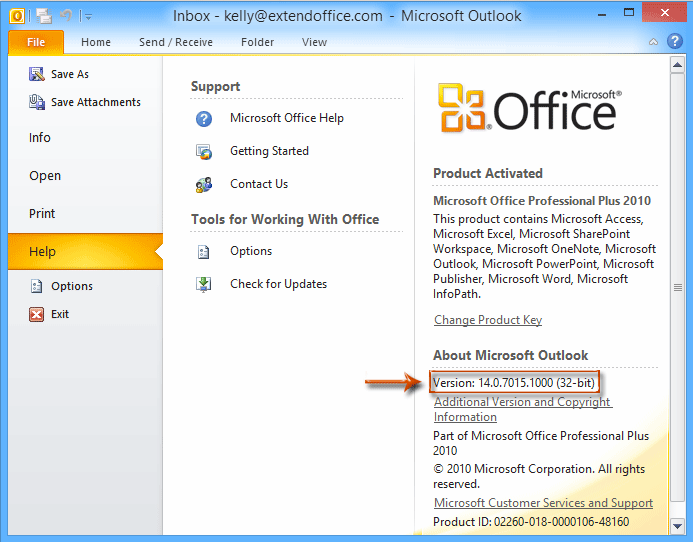
Task: Open Options under Tools for Working With Office
Action: (x=251, y=251)
